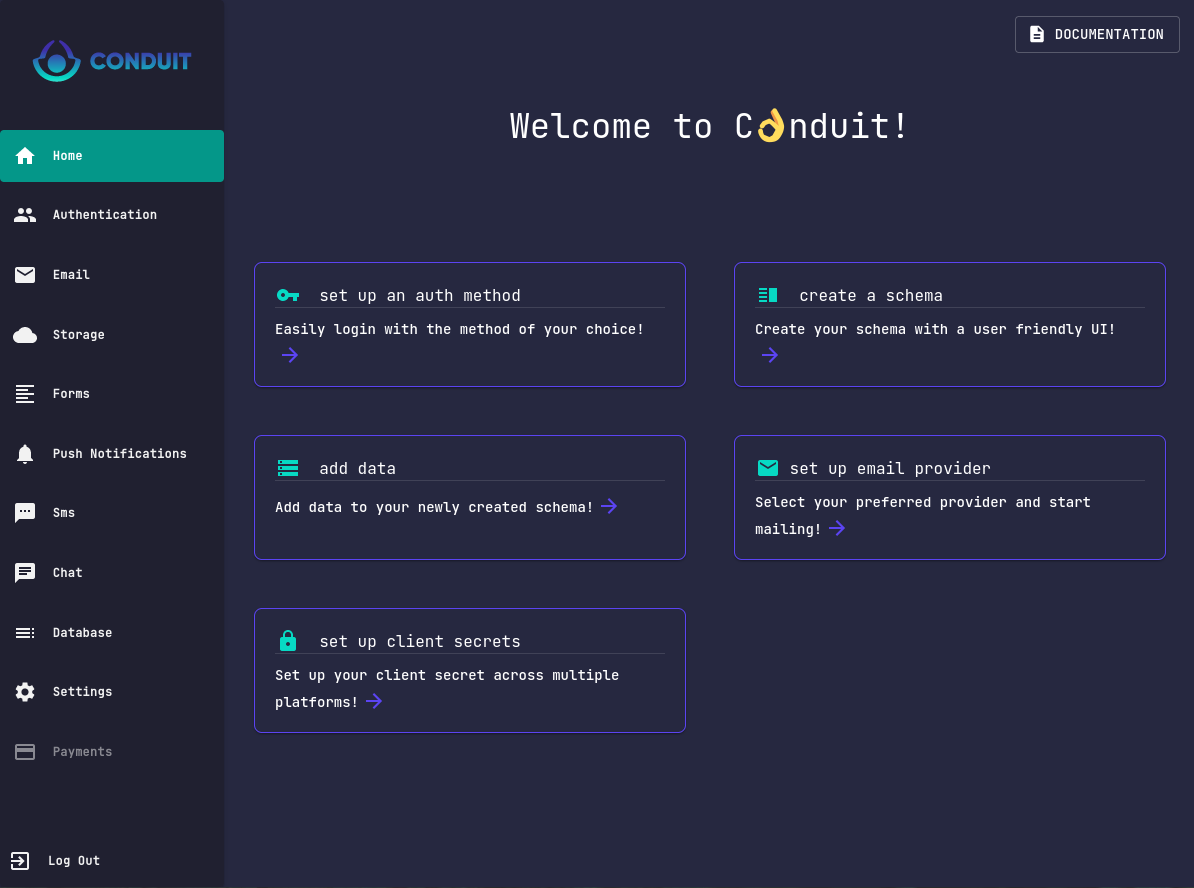Screen dimensions: 1194x888
Task: Click the lock icon on client secrets card
Action: 288,641
